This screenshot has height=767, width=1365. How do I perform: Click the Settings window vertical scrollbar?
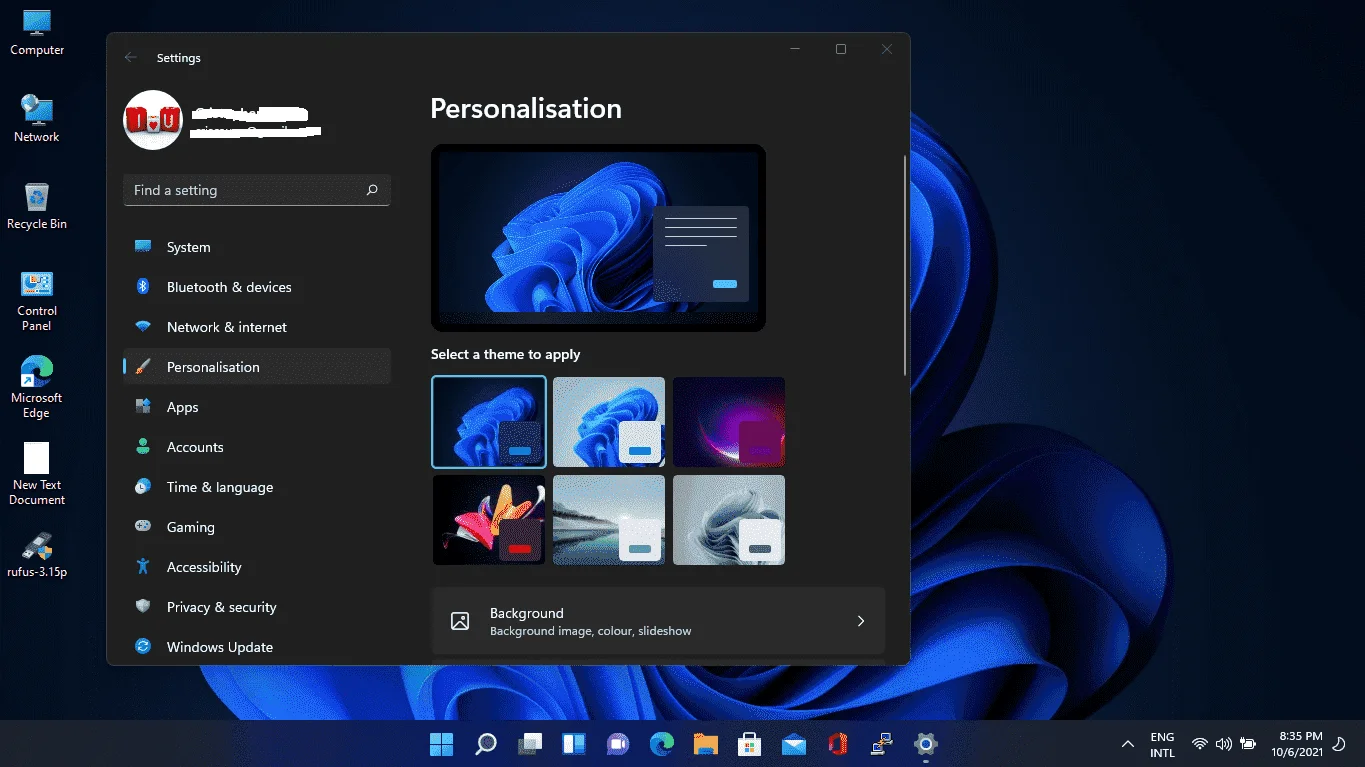click(905, 265)
